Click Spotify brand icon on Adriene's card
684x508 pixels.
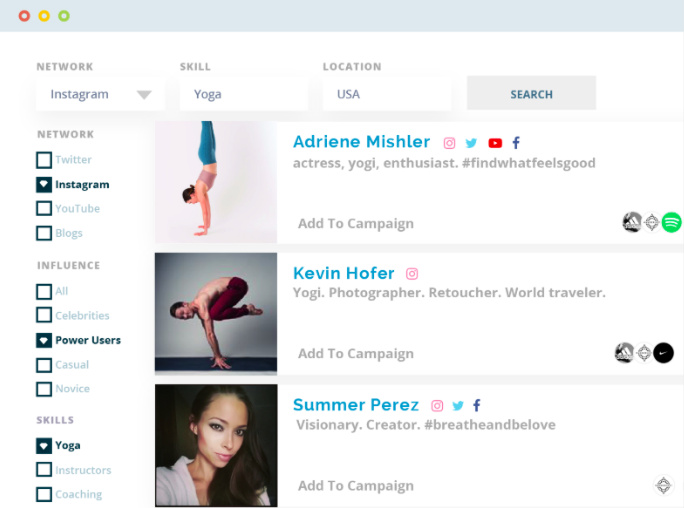tap(671, 222)
